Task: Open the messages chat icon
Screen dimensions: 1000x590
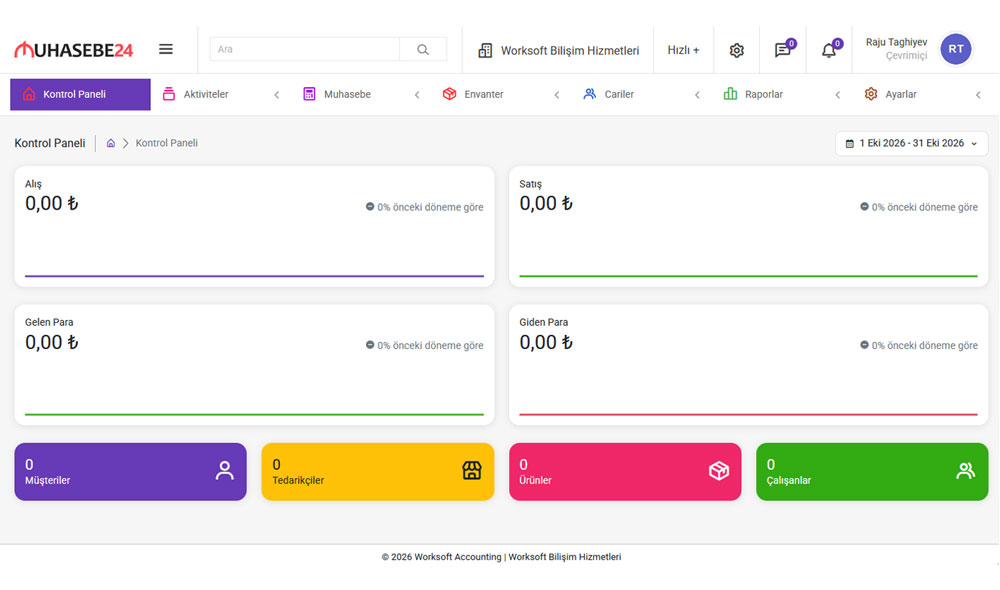Action: tap(783, 50)
